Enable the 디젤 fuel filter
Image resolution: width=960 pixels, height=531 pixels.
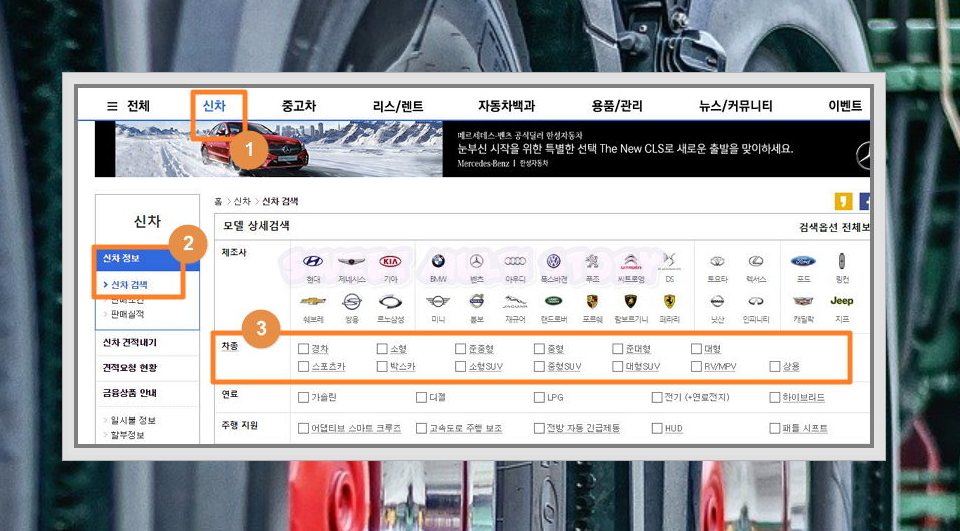(421, 397)
